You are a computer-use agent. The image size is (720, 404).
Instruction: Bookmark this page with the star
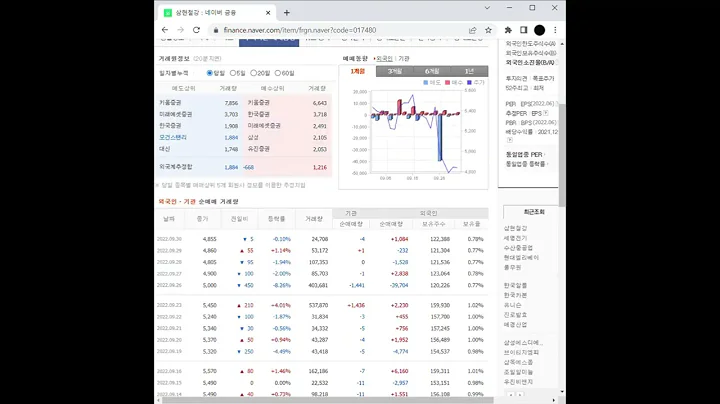(x=488, y=30)
